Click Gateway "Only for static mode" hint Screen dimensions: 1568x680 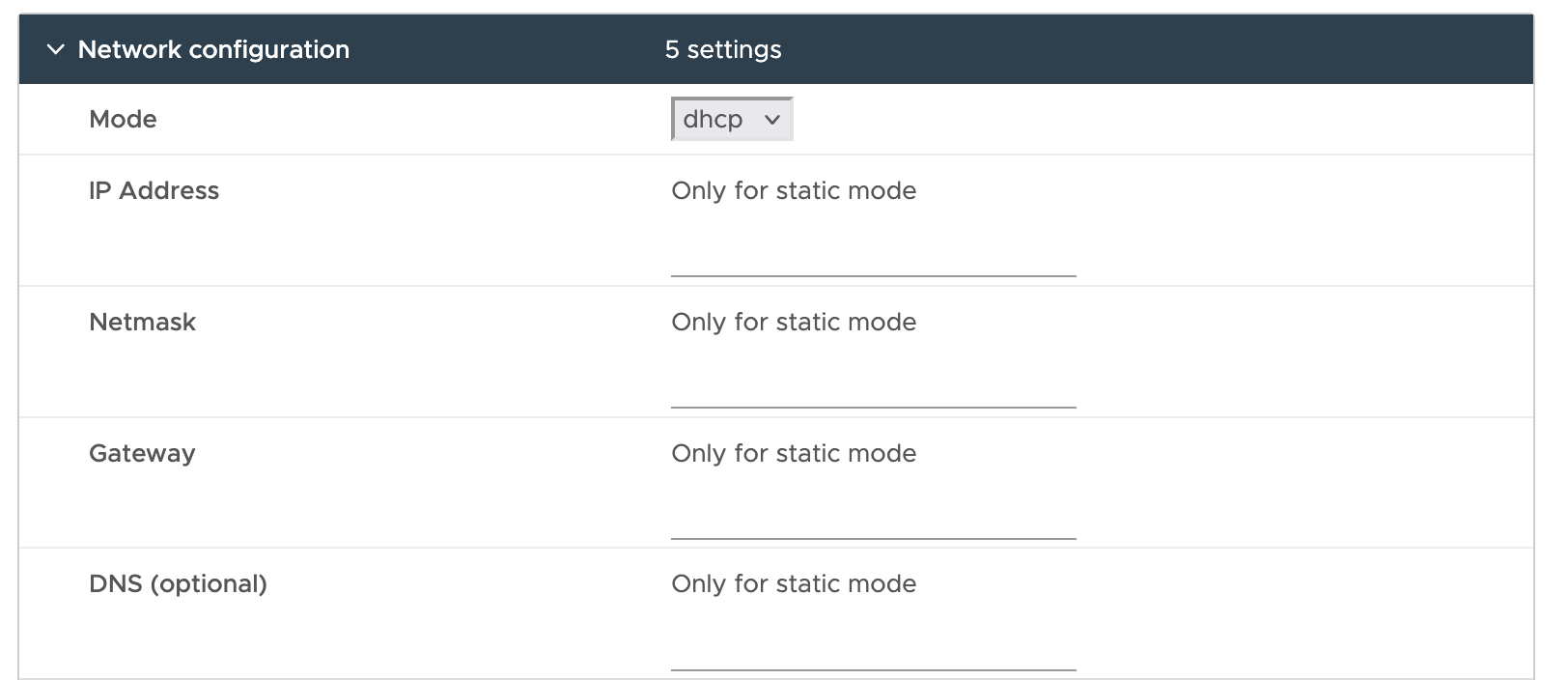[794, 453]
